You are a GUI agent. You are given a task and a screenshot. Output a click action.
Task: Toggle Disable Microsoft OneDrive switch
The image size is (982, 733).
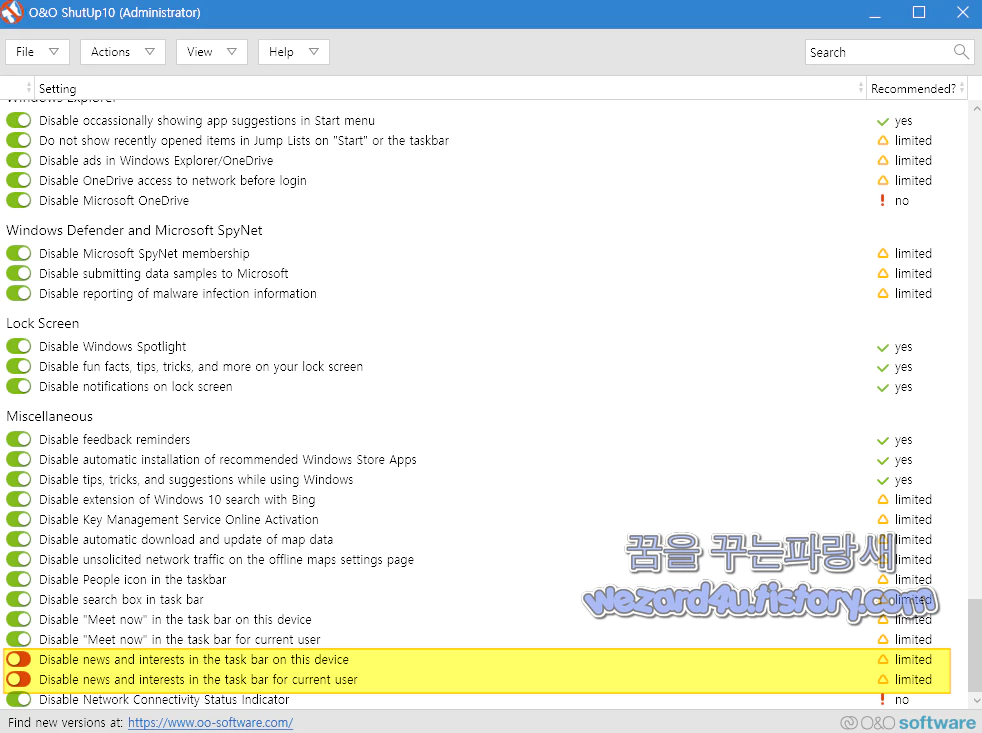pyautogui.click(x=19, y=200)
